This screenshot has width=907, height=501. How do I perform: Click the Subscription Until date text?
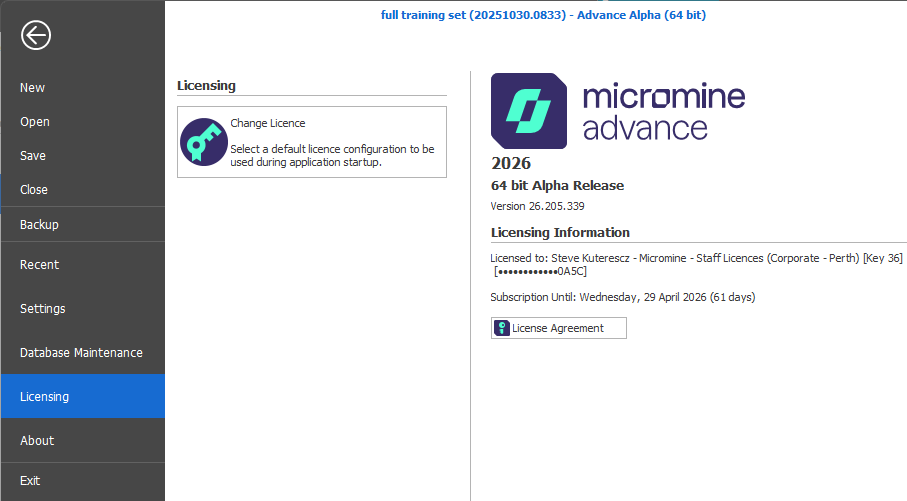coord(622,297)
